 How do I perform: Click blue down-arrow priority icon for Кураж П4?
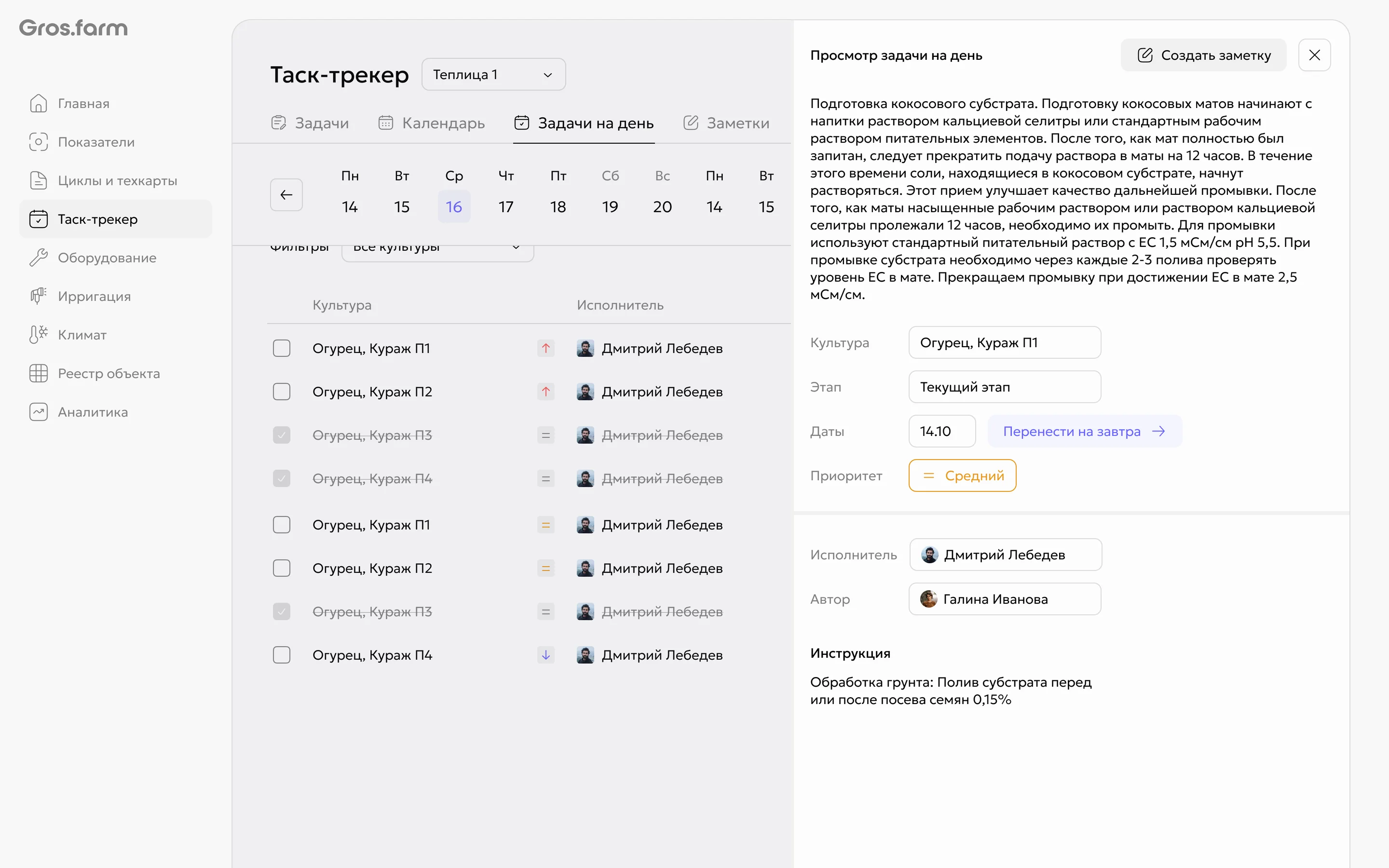click(546, 655)
